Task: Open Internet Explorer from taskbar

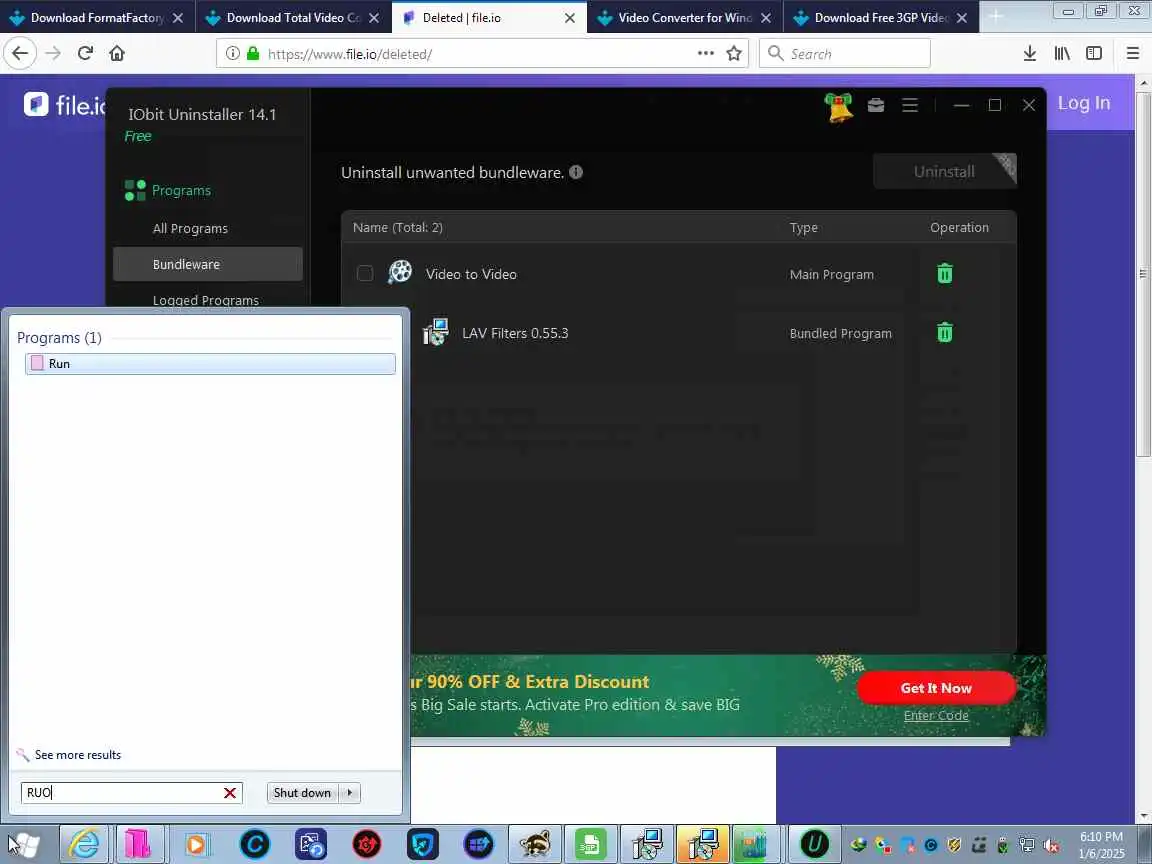Action: (x=84, y=844)
